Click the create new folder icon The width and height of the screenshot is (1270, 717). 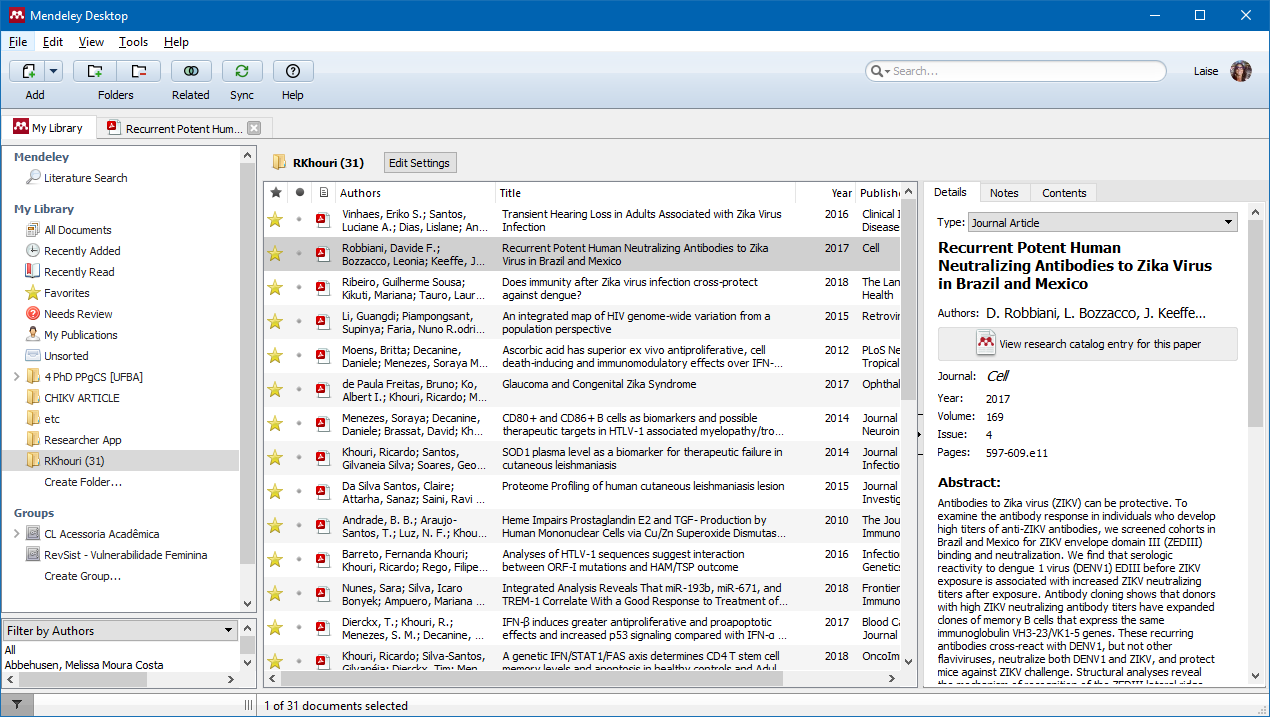[x=95, y=71]
